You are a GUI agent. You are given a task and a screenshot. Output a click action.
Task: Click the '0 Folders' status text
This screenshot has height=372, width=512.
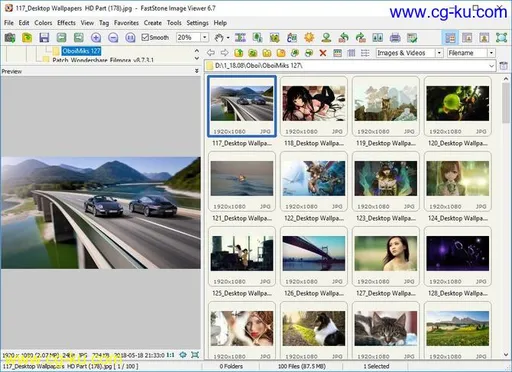(x=231, y=366)
